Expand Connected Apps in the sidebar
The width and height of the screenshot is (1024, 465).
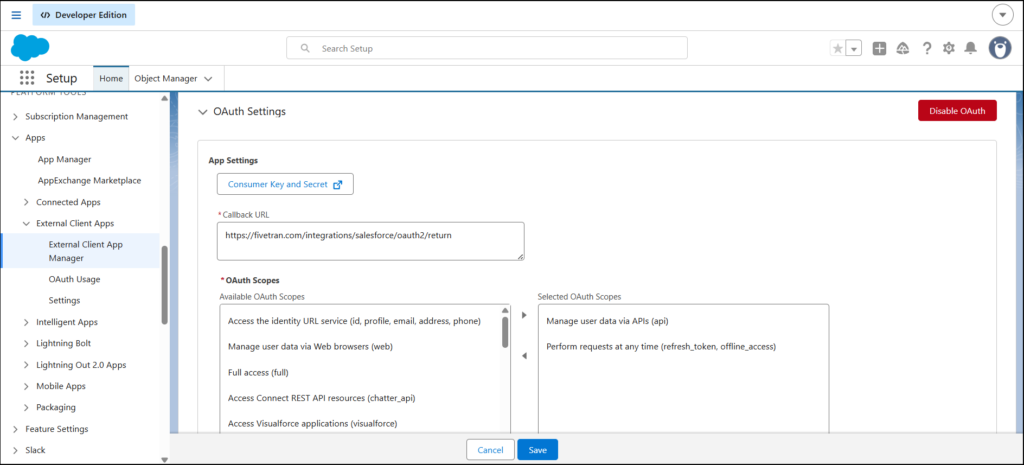(x=26, y=202)
